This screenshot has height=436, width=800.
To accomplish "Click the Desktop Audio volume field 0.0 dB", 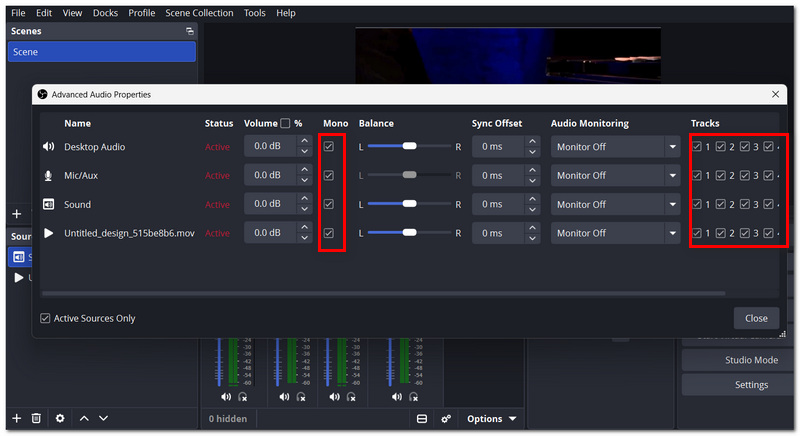I will coord(271,147).
